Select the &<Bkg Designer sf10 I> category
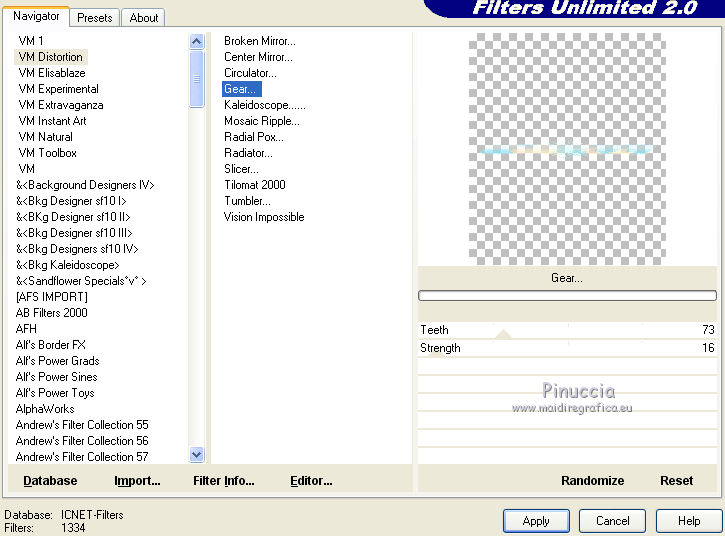 71,201
